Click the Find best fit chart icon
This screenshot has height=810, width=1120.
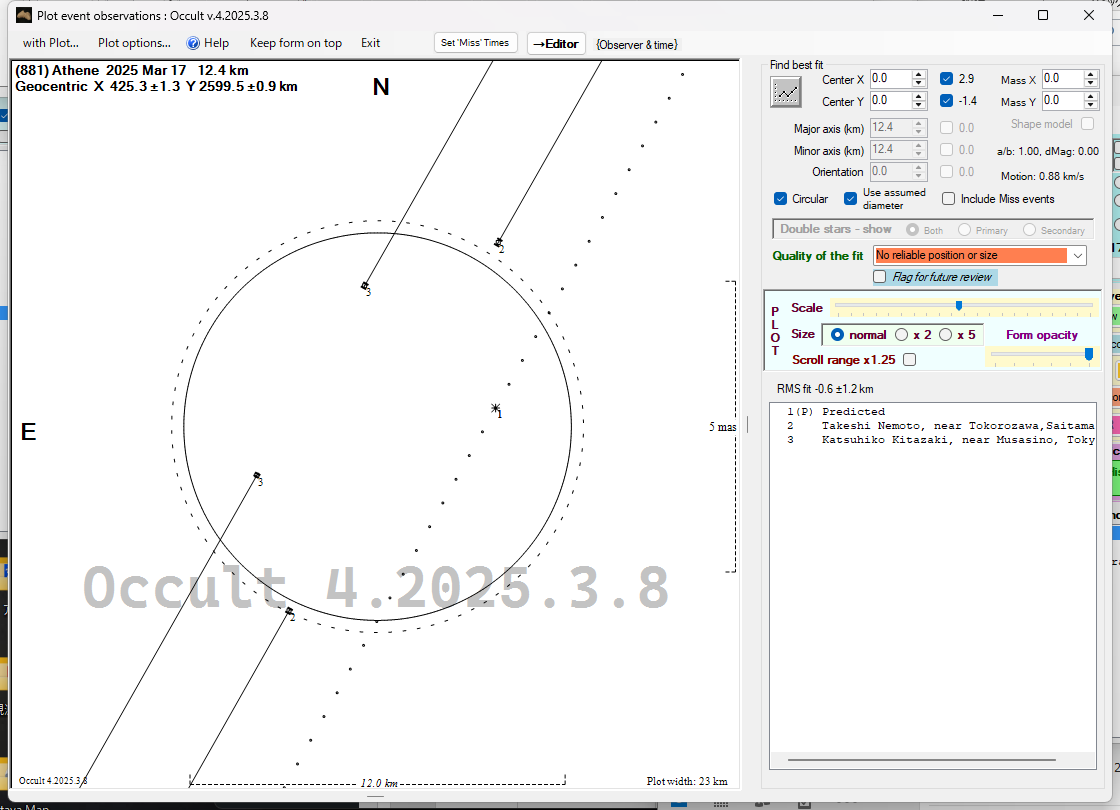(x=787, y=92)
